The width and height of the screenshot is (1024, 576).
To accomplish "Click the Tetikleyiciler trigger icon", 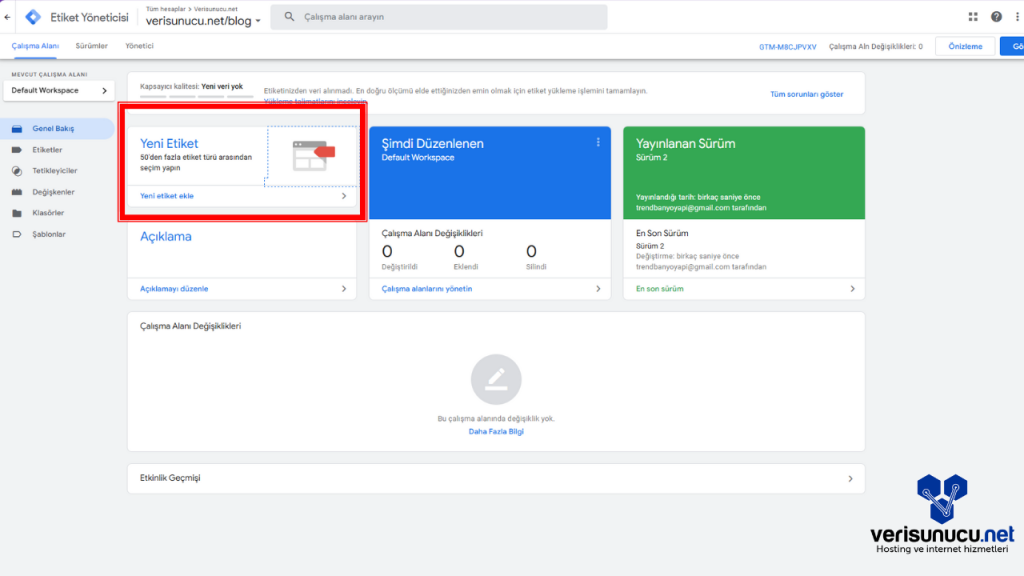I will [x=17, y=171].
